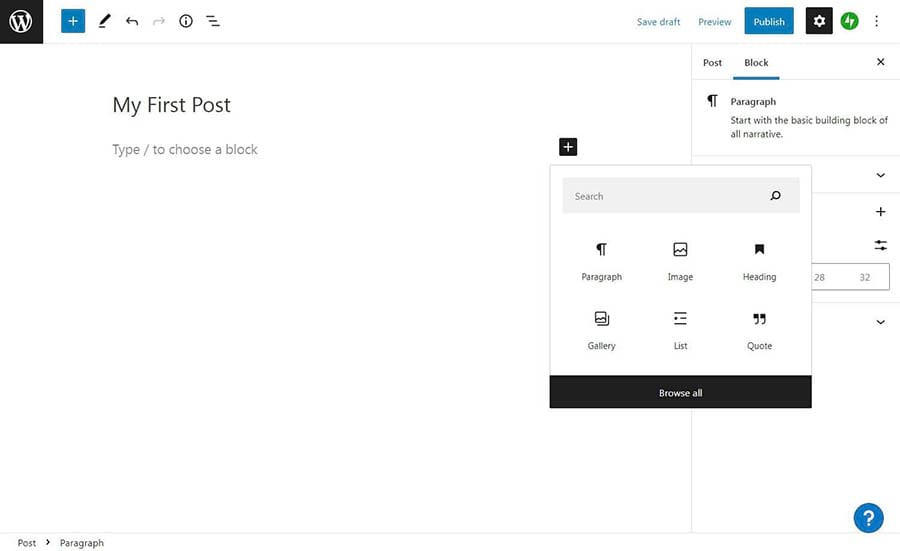Expand the first collapsed sidebar panel chevron
Image resolution: width=900 pixels, height=551 pixels.
880,175
